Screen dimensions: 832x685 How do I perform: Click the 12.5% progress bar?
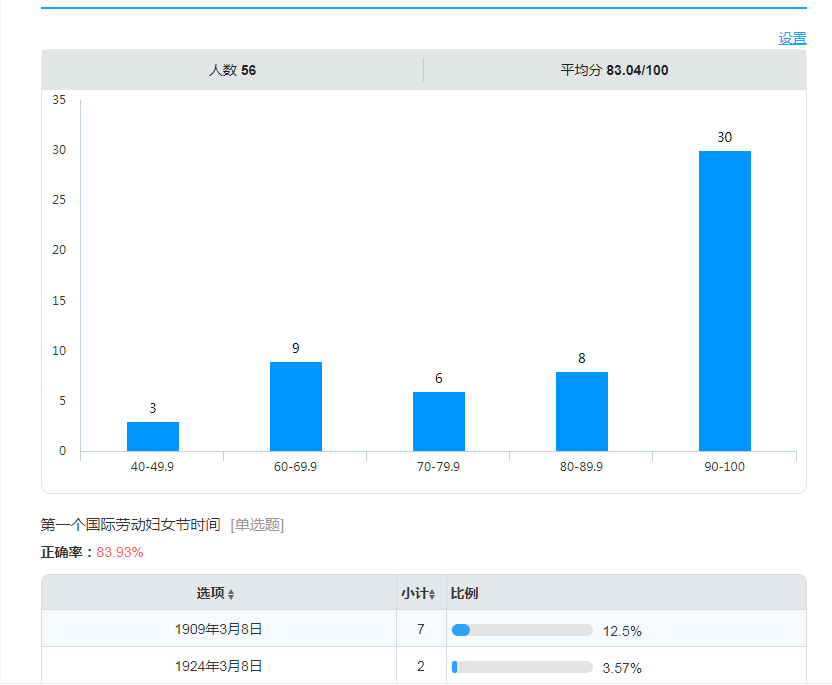pos(522,630)
